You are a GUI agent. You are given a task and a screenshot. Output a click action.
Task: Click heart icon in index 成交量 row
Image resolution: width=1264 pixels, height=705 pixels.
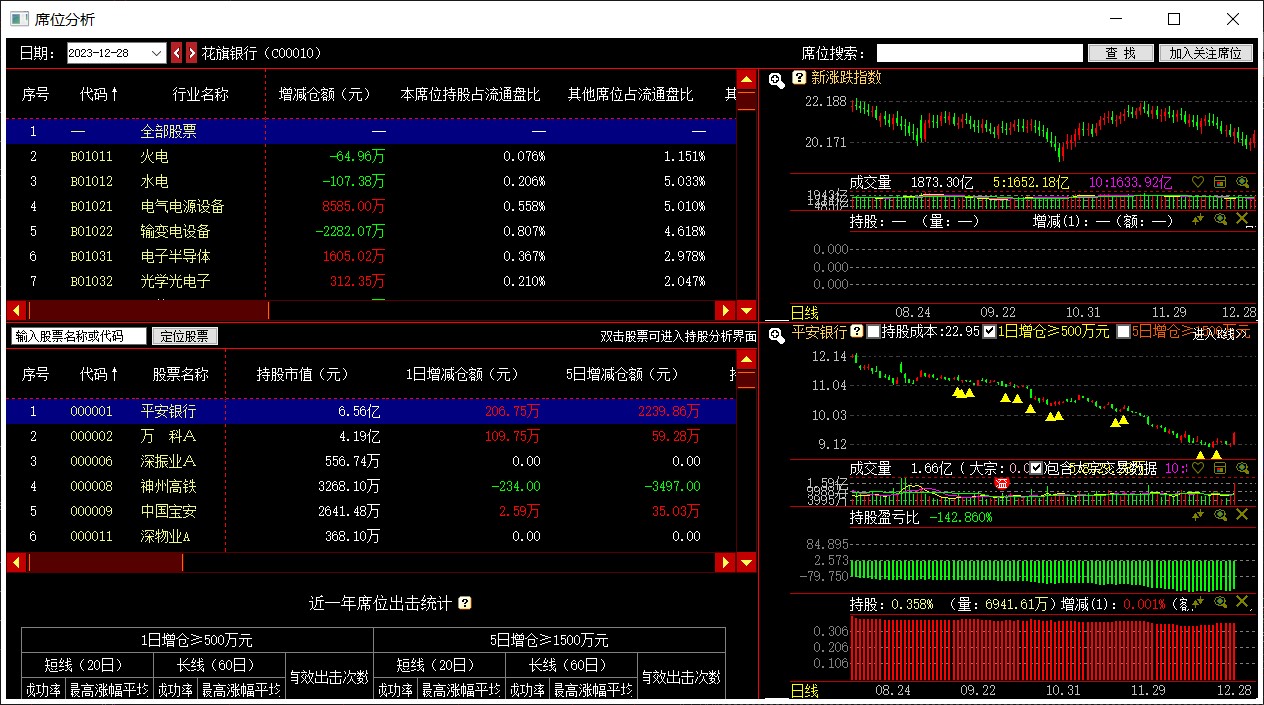click(x=1198, y=182)
